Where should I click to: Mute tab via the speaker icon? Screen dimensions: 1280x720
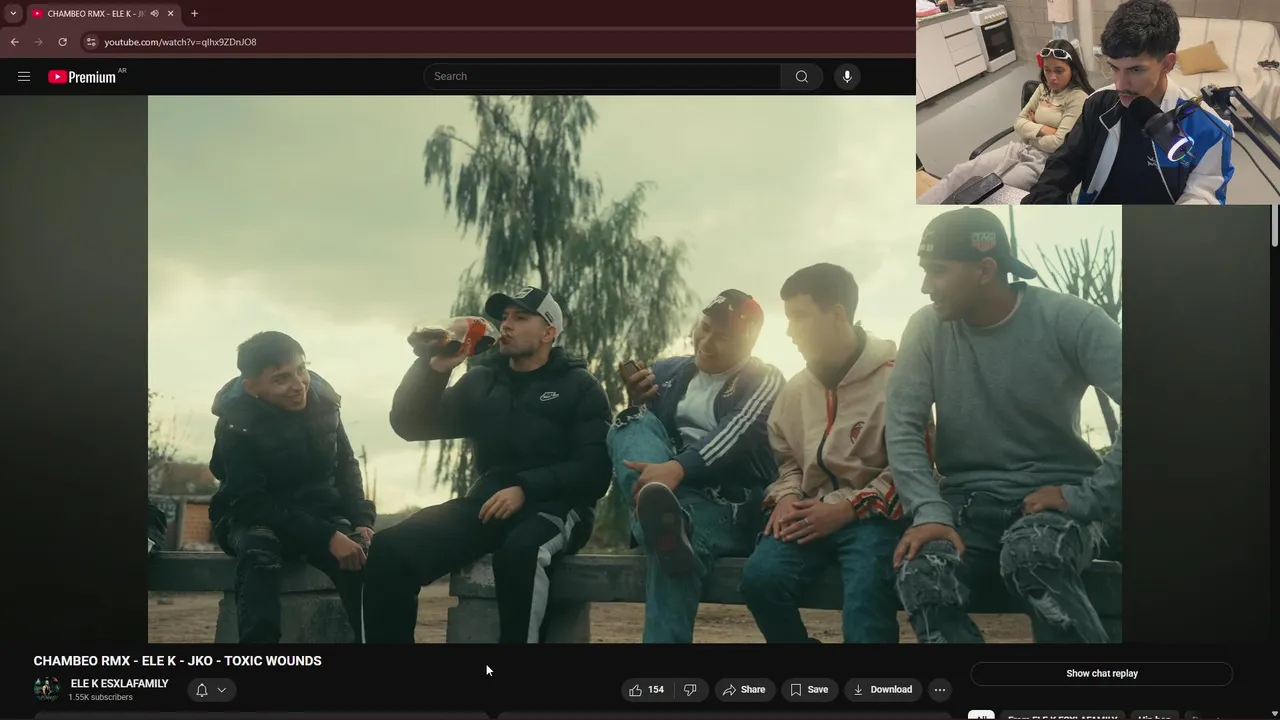(154, 13)
